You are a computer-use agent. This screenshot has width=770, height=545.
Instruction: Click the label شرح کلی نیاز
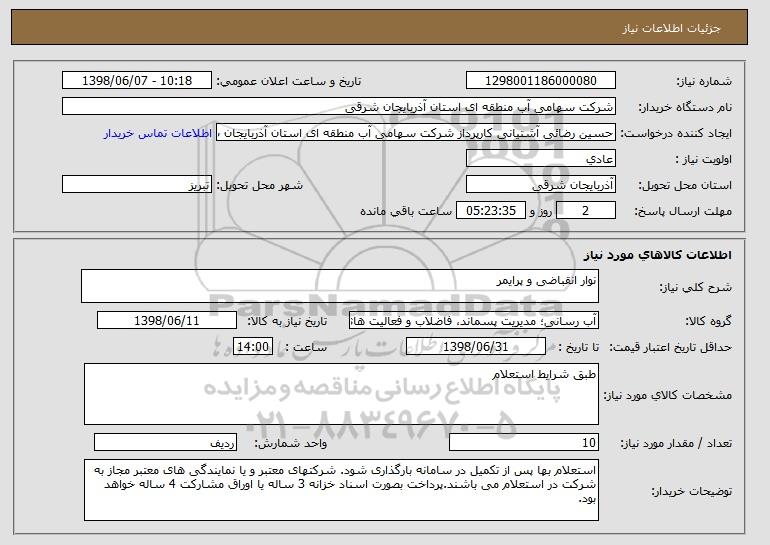(695, 287)
